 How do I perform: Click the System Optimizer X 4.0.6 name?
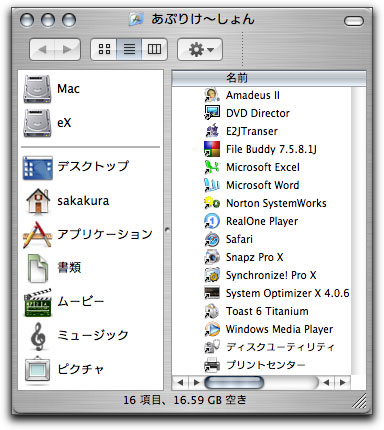pyautogui.click(x=287, y=293)
